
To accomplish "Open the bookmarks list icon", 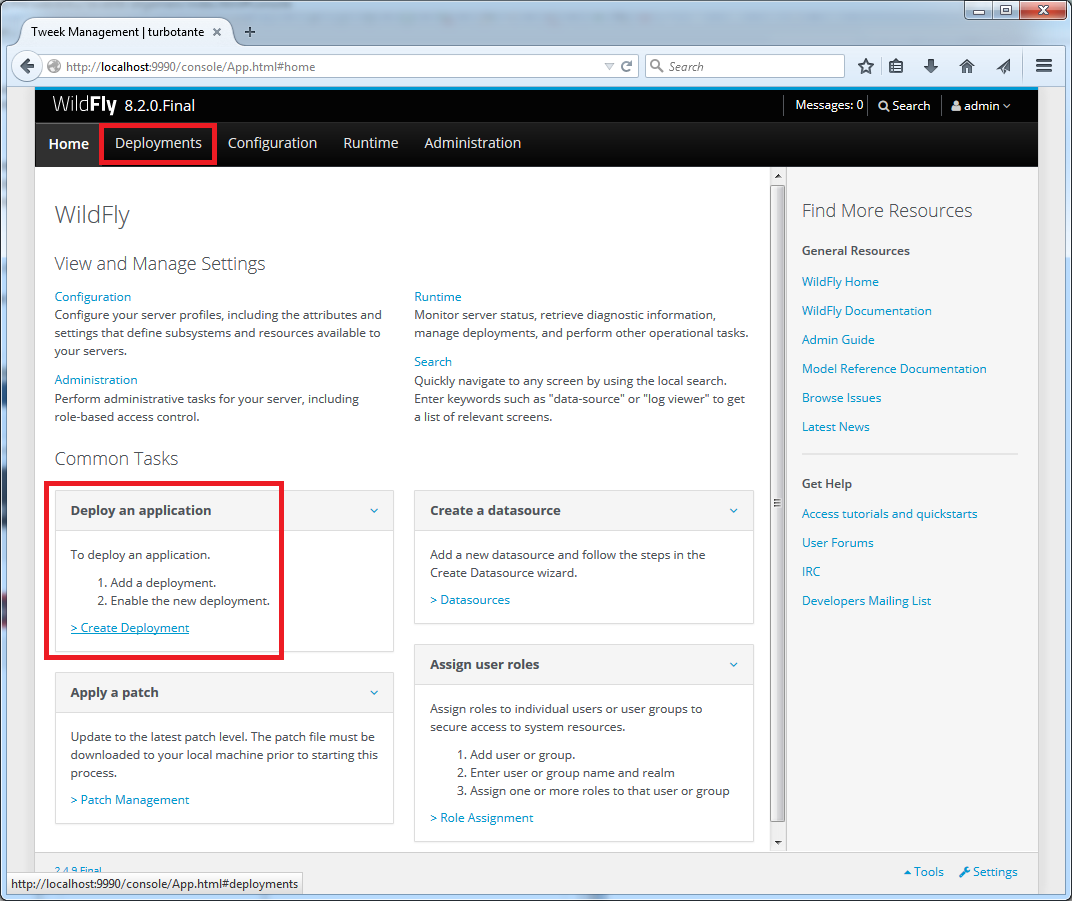I will (x=896, y=66).
